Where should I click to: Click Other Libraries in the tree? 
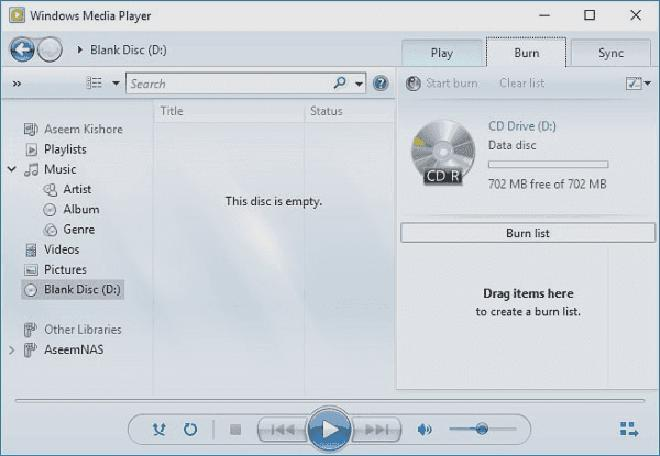click(82, 329)
